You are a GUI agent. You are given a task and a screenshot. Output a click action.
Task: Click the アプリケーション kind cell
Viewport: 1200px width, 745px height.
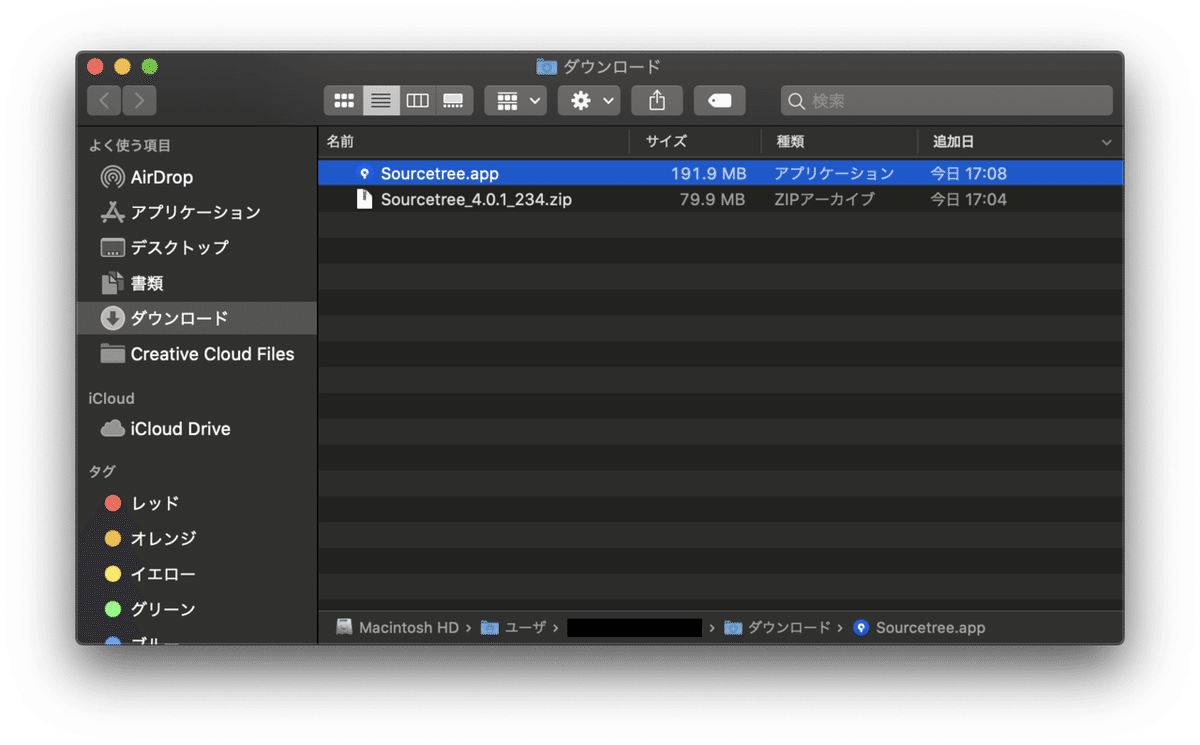[x=834, y=173]
